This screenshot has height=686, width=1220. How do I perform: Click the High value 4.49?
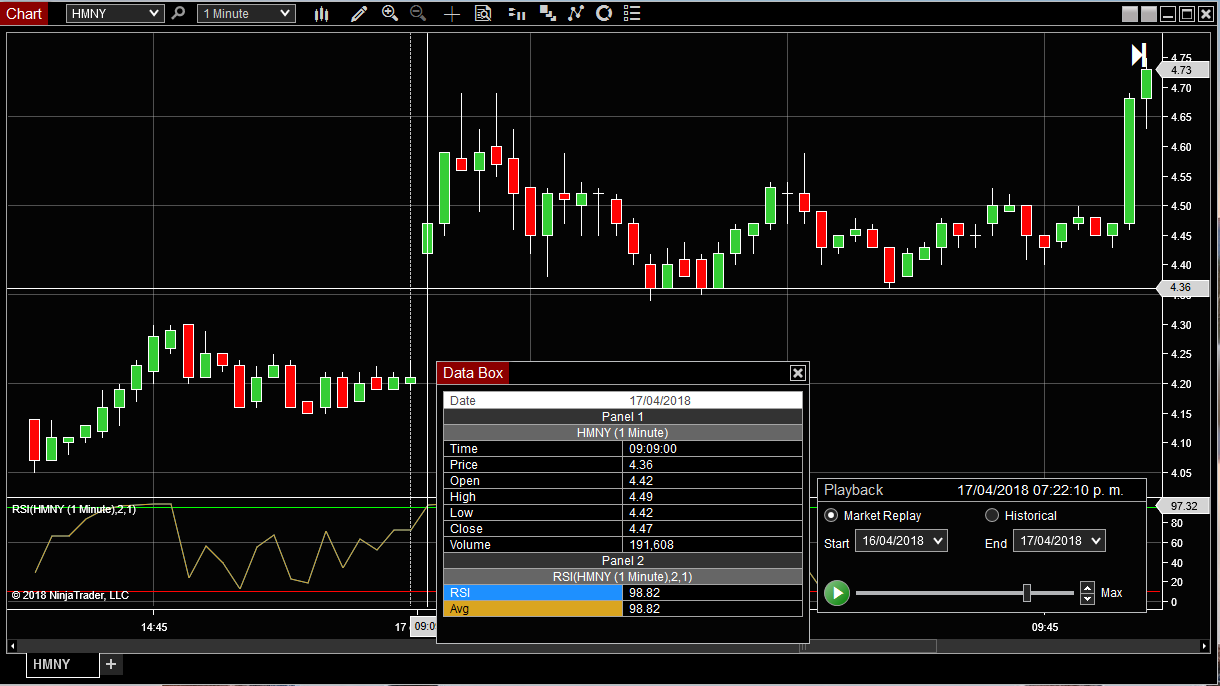[641, 497]
